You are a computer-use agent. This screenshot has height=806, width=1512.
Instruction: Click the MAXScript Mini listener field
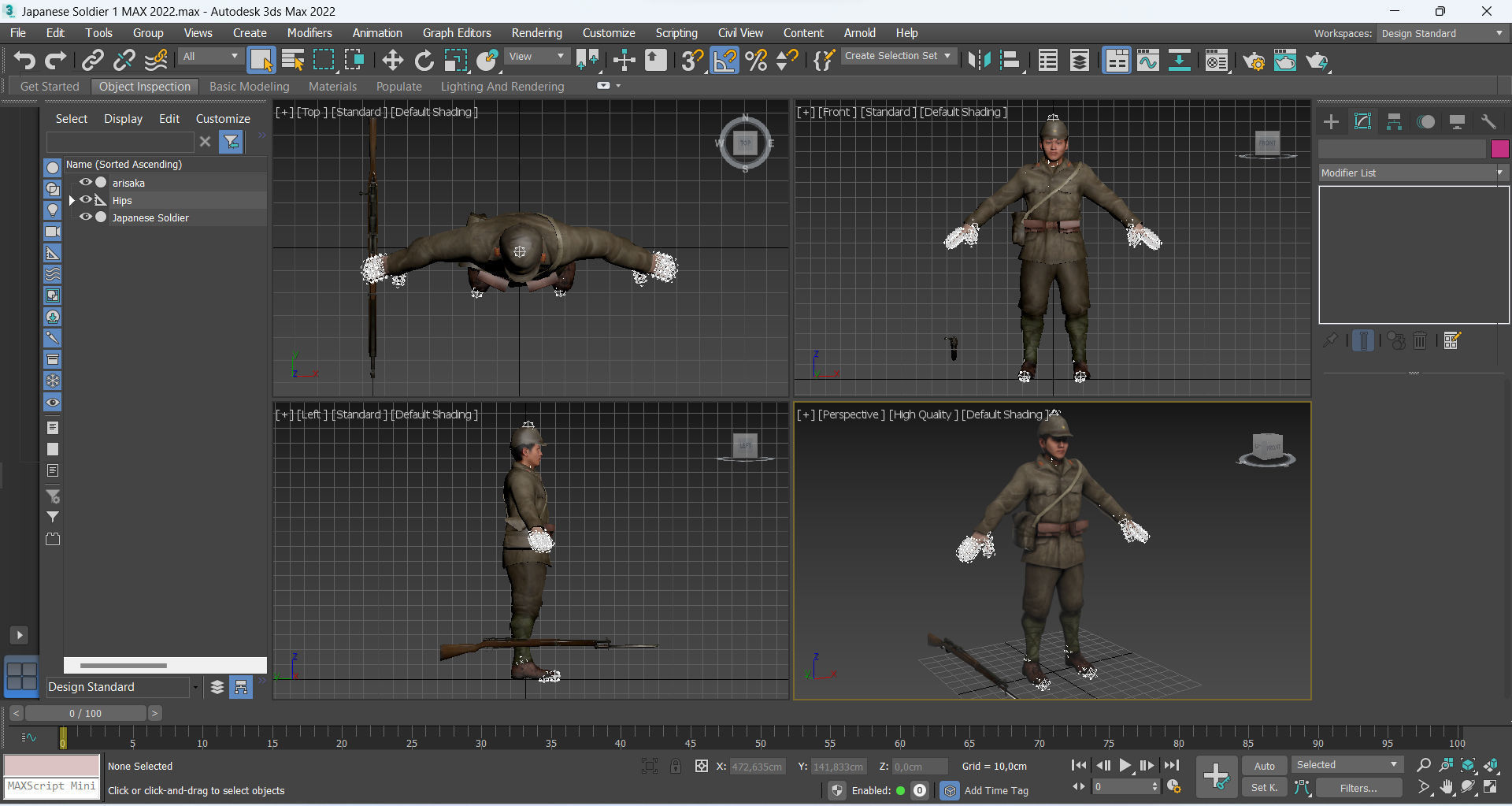(52, 786)
